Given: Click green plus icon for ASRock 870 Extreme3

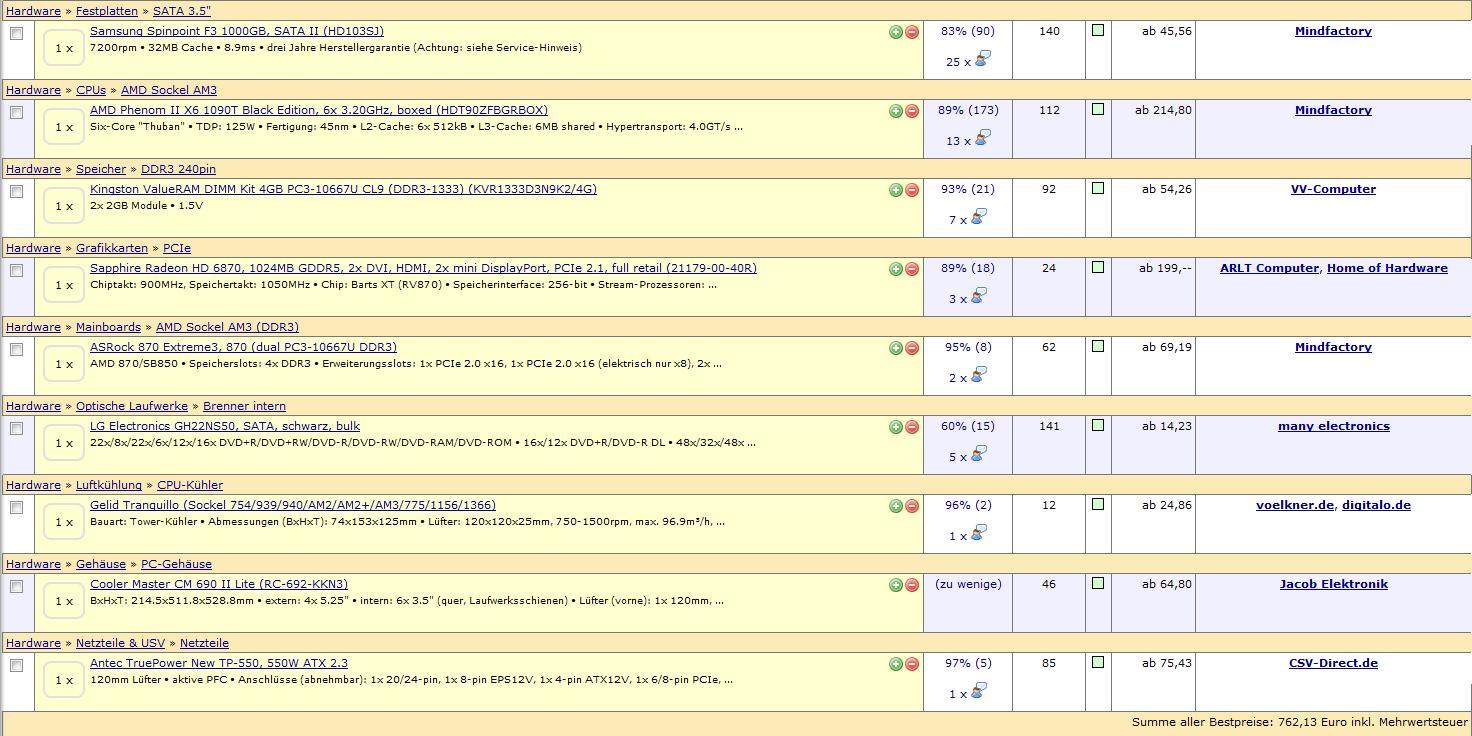Looking at the screenshot, I should click(896, 348).
